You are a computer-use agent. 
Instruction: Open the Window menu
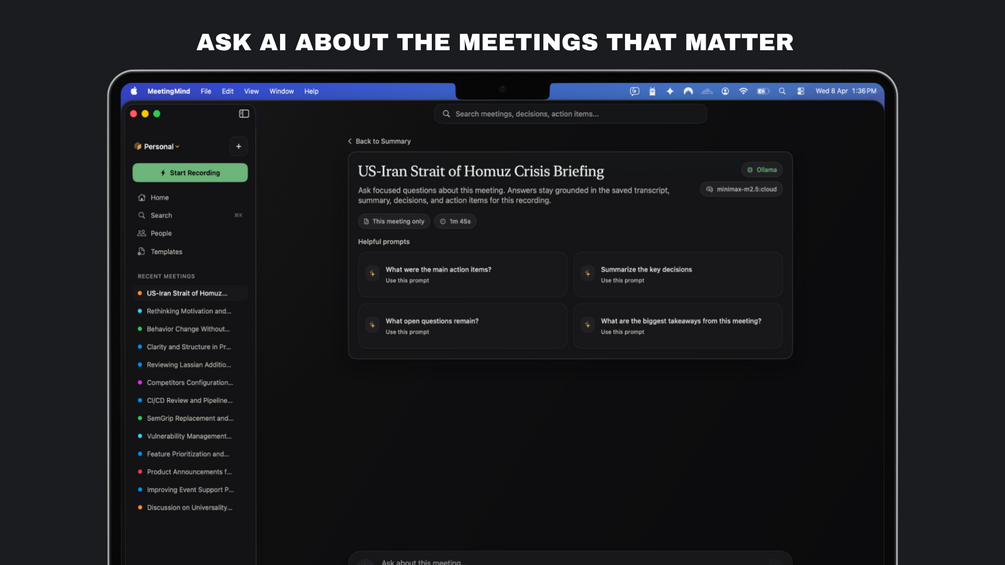[281, 92]
